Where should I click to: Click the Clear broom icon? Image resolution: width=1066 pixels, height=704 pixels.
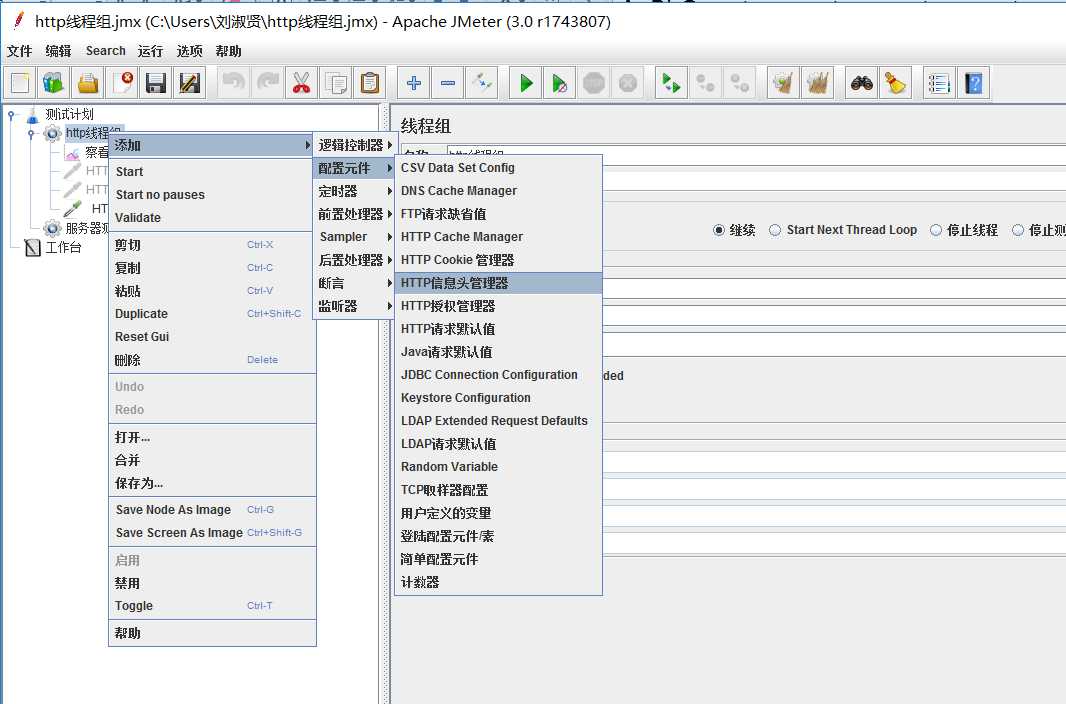click(x=783, y=84)
